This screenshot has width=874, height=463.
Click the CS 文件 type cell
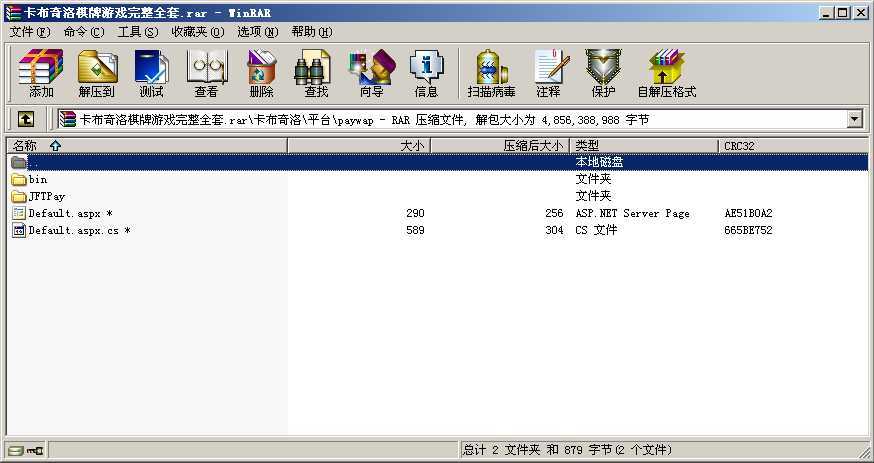[x=596, y=230]
